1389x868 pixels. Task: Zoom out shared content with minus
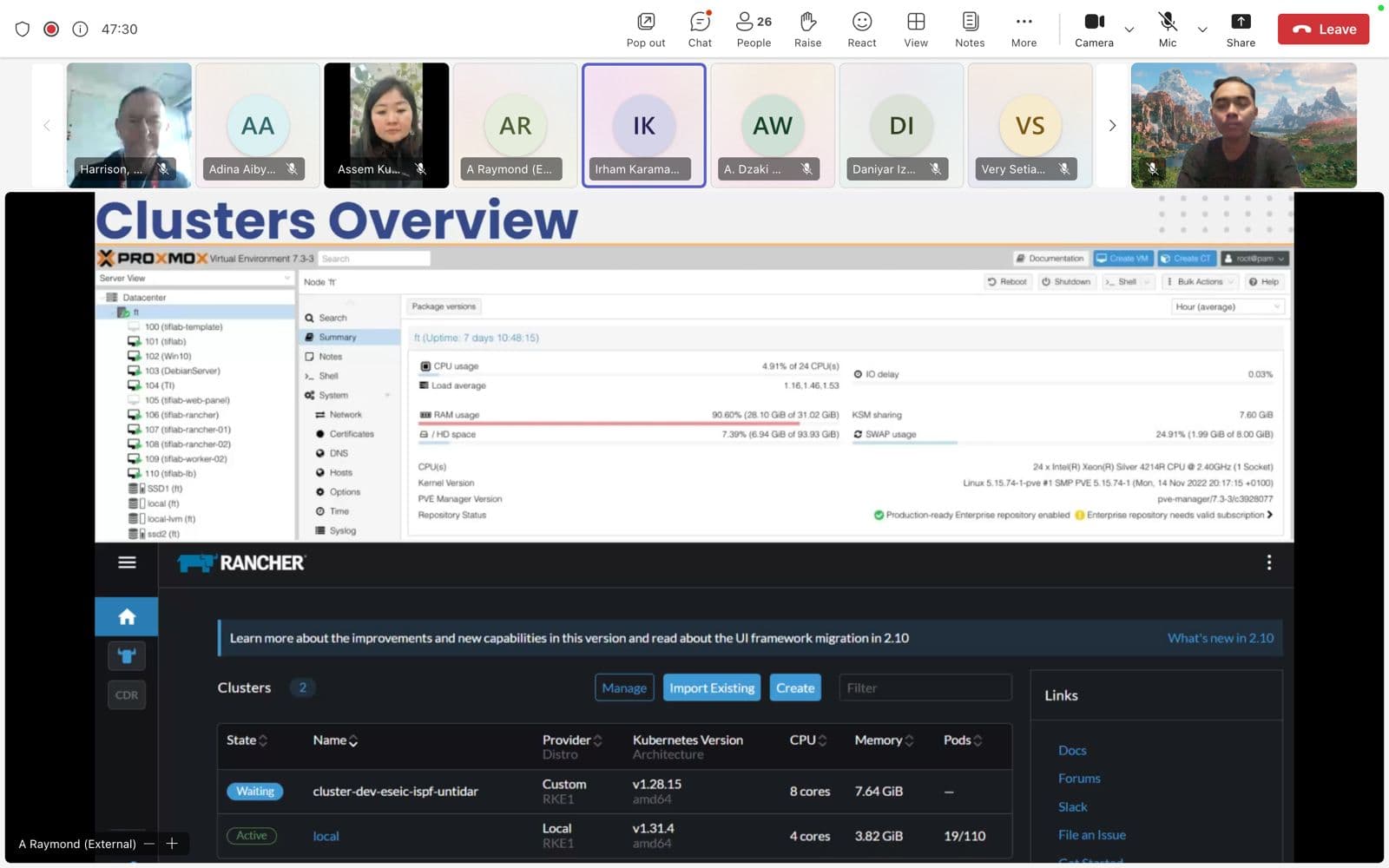point(149,844)
